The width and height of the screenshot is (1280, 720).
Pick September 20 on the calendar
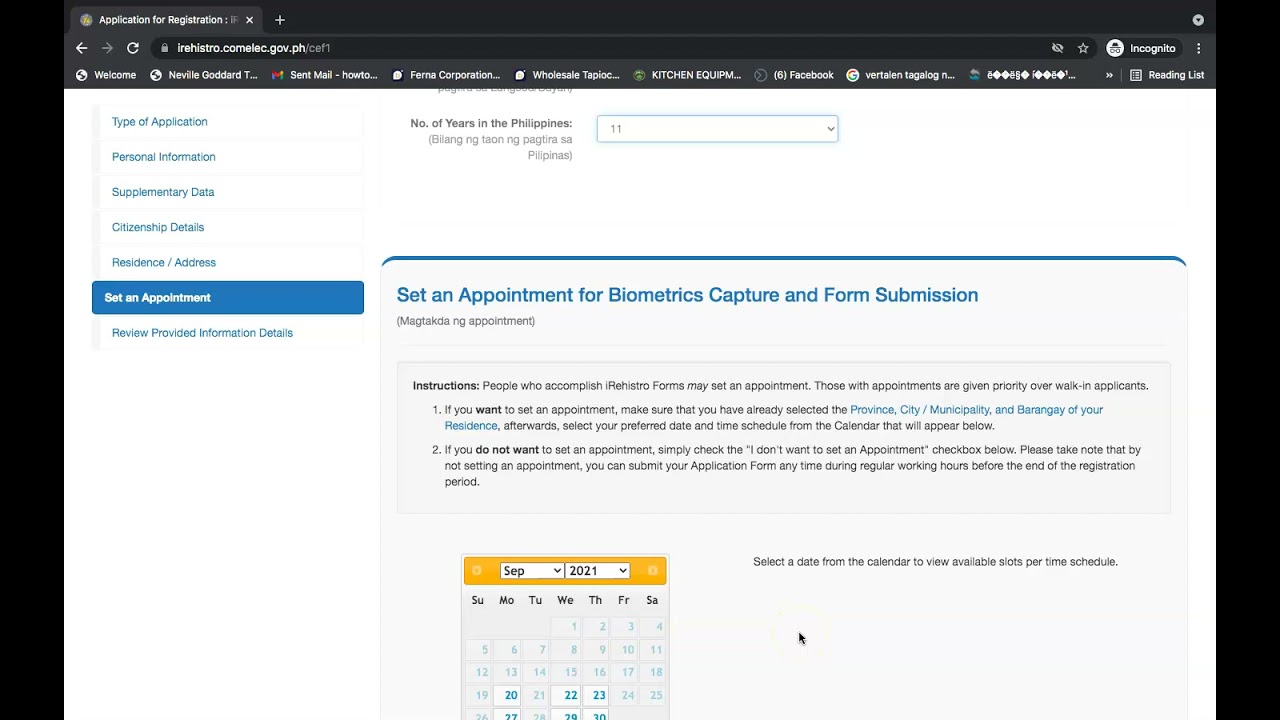507,696
